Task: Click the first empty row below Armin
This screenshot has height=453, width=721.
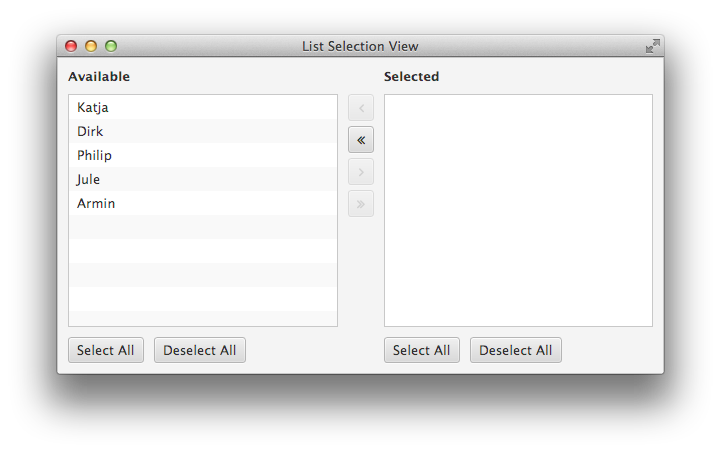Action: [x=203, y=227]
